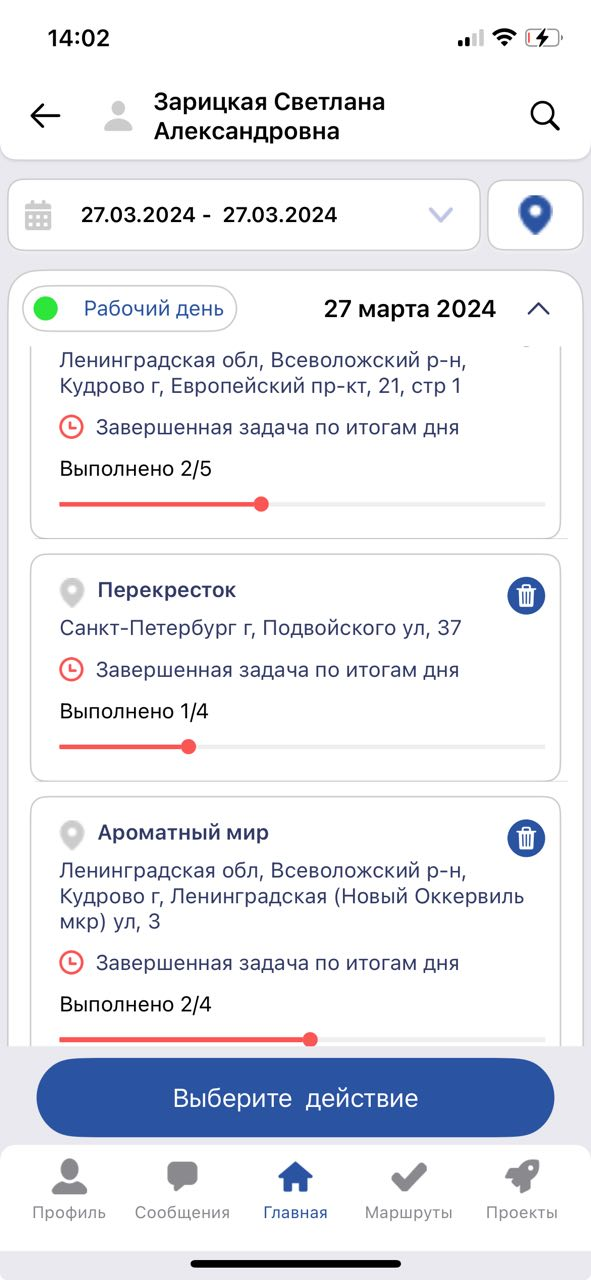
Task: Delete the Перекресток task with trash icon
Action: click(x=526, y=597)
